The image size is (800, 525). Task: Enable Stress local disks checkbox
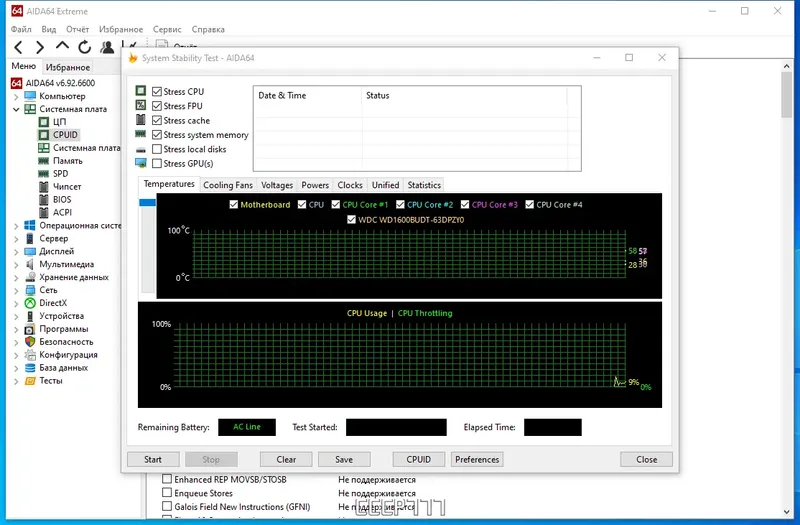point(157,149)
